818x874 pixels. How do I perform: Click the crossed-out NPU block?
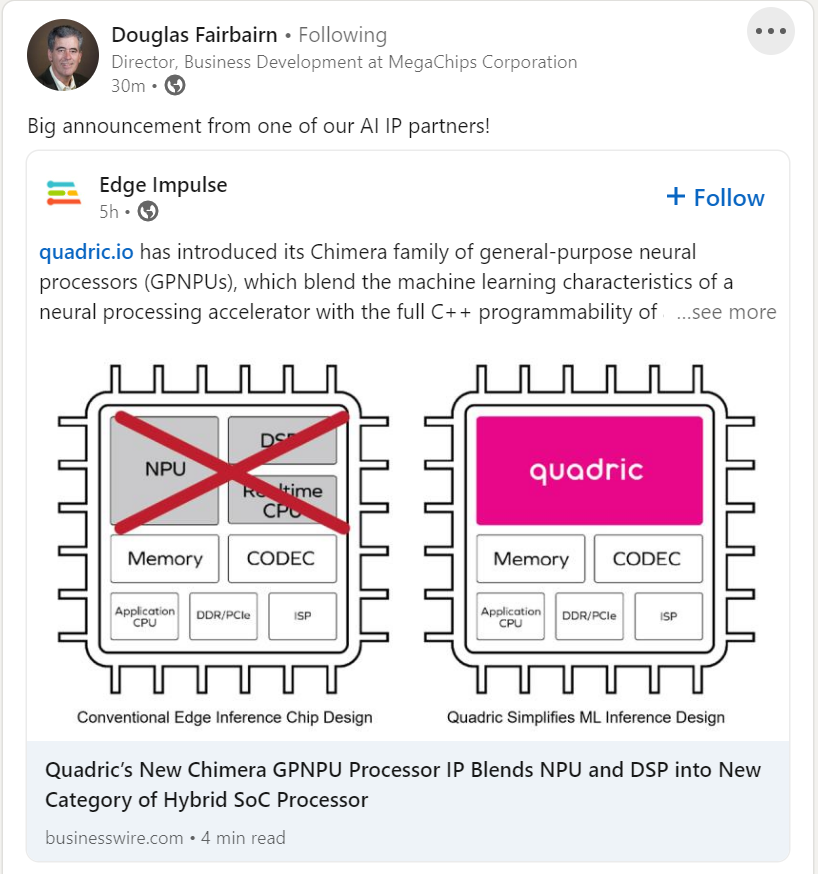164,469
